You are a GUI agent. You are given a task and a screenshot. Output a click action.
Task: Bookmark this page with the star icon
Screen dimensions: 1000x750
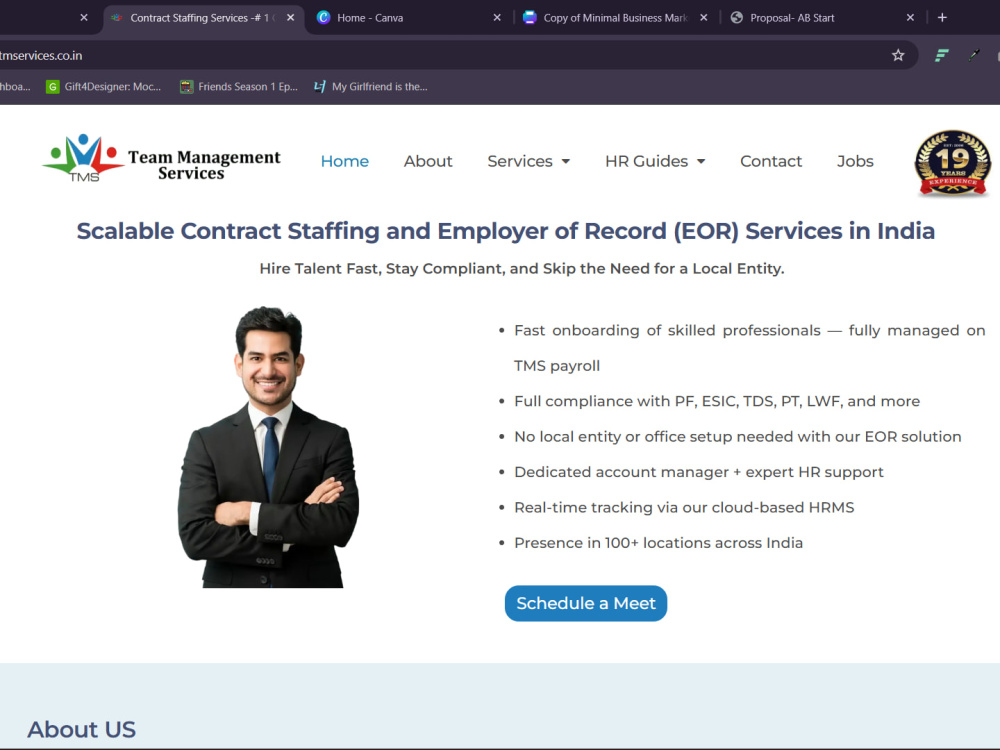coord(898,55)
